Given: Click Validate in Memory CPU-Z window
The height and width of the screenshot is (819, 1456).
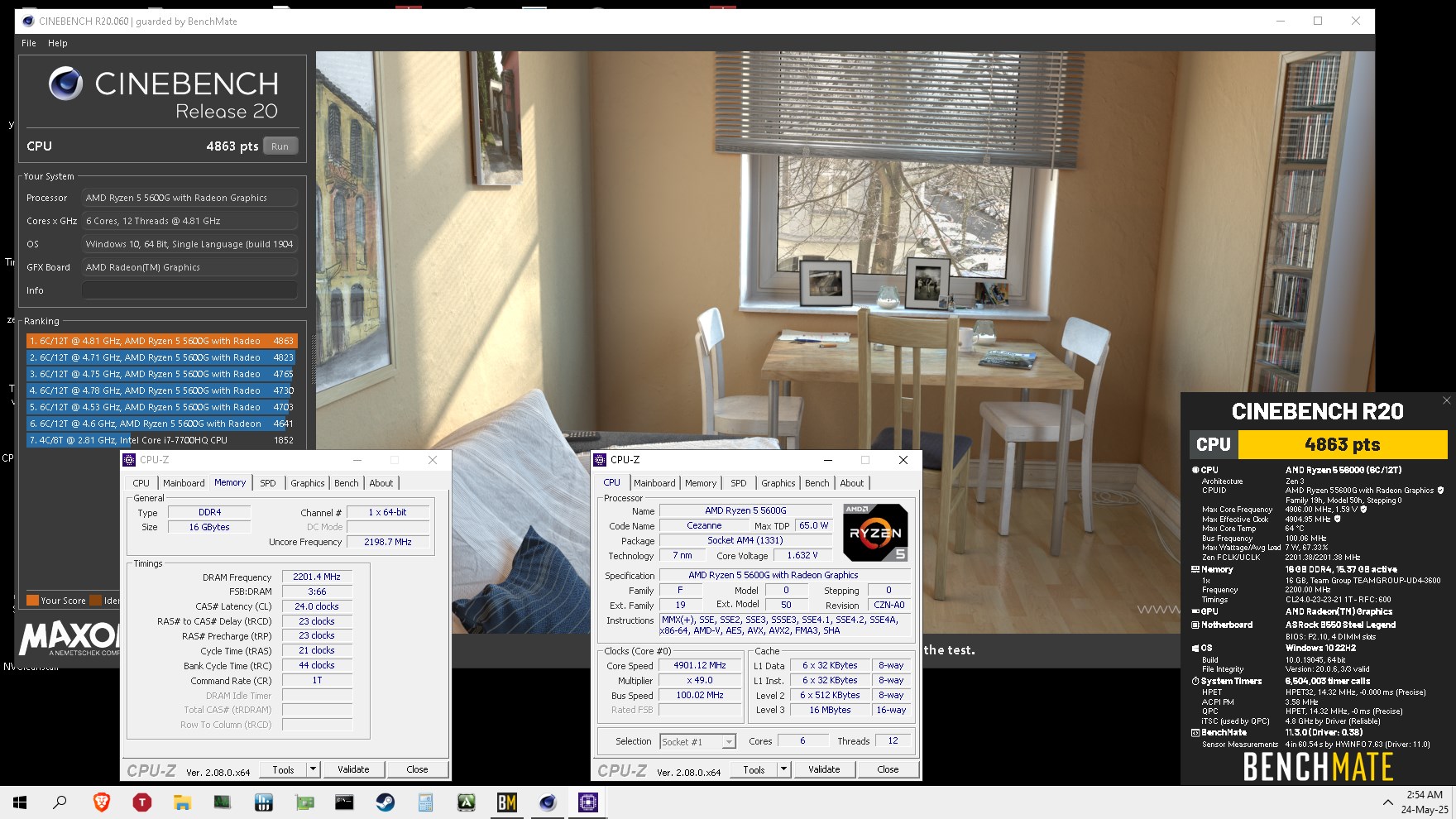Looking at the screenshot, I should pos(353,769).
